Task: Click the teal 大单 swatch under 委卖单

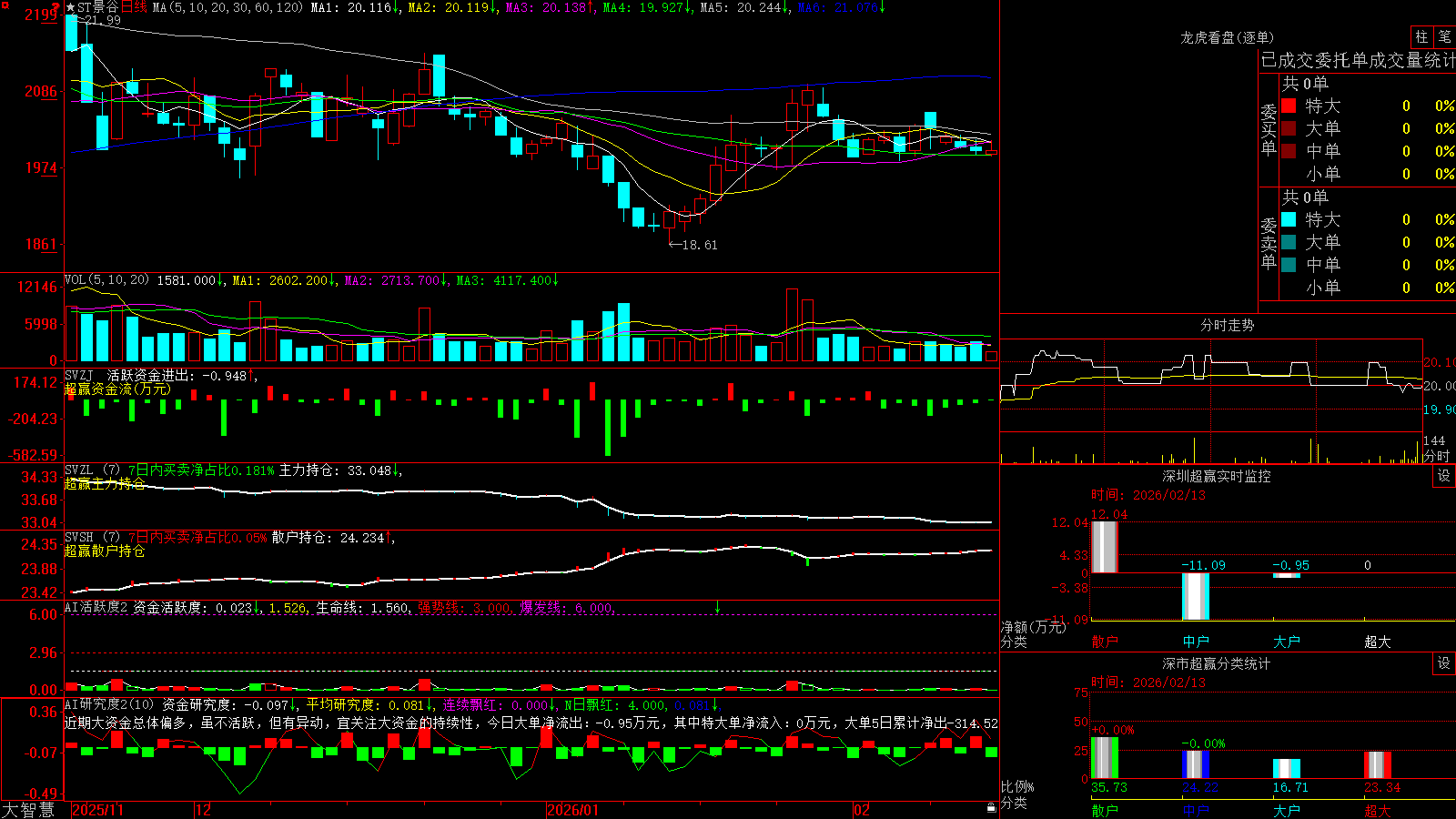Action: (1289, 242)
